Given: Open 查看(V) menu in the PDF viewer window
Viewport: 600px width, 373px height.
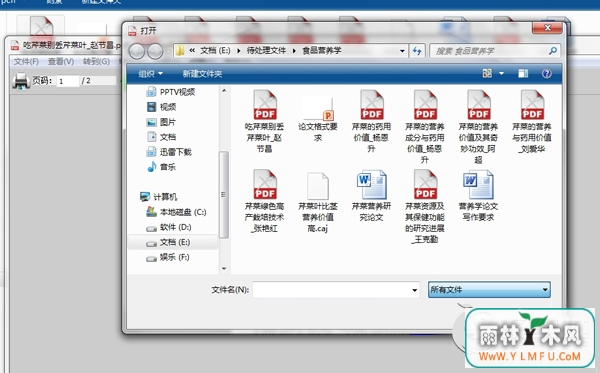Looking at the screenshot, I should click(x=61, y=62).
